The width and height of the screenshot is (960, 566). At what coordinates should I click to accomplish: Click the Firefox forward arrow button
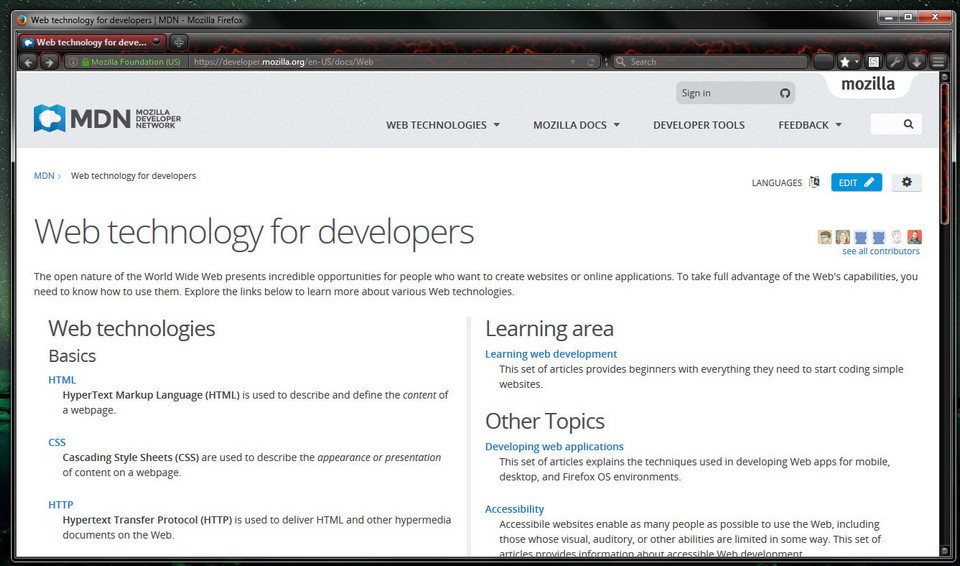pos(49,61)
